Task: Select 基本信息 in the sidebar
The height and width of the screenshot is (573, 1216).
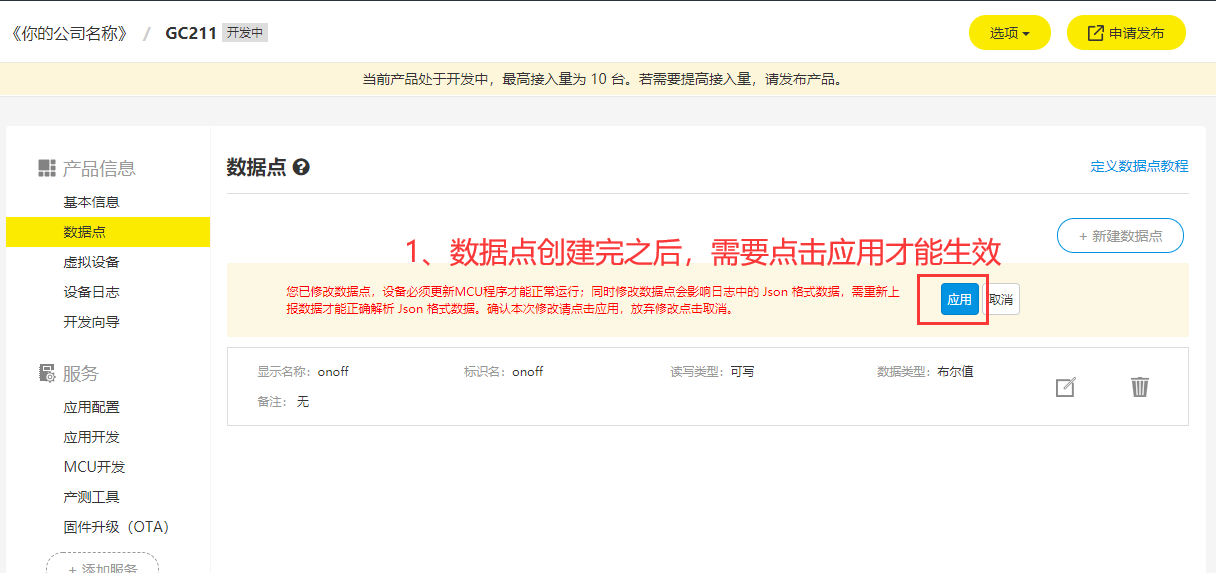Action: (x=91, y=202)
